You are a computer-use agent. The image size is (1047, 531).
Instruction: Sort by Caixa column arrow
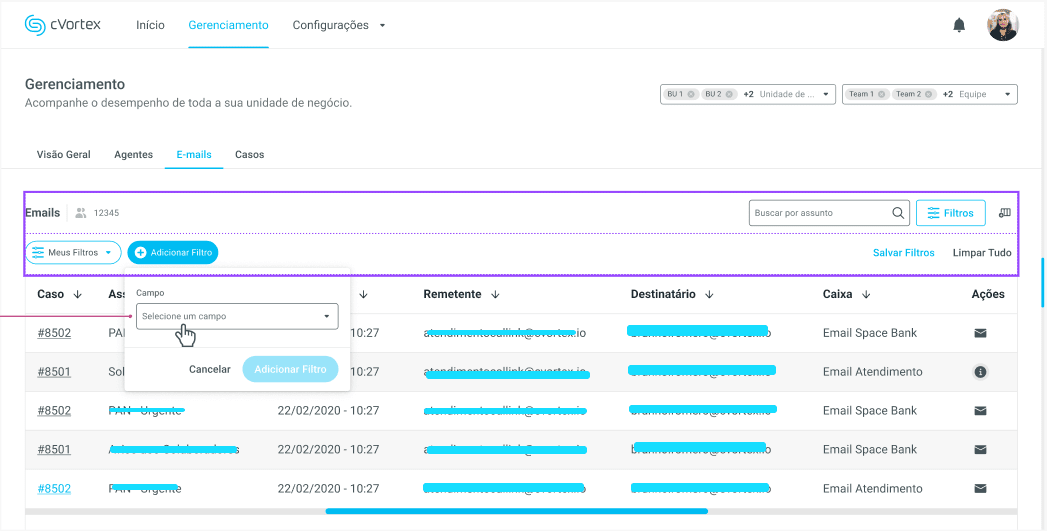(866, 295)
